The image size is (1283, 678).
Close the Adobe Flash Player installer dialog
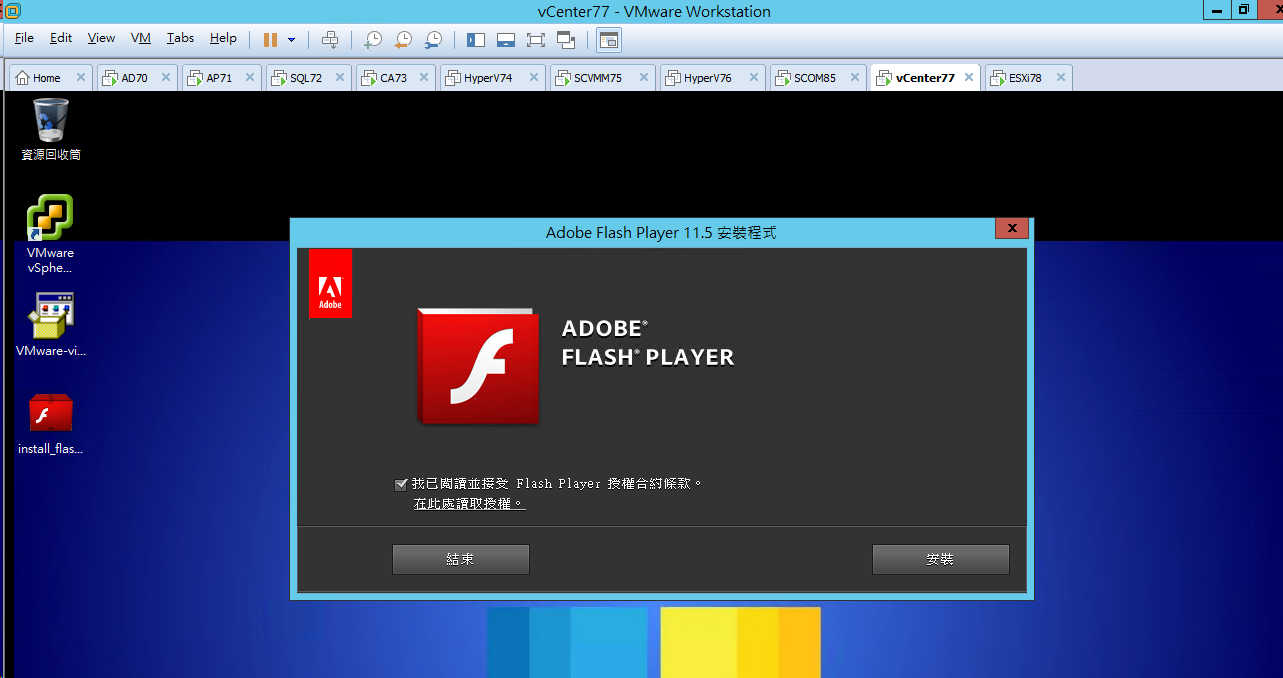tap(1012, 229)
